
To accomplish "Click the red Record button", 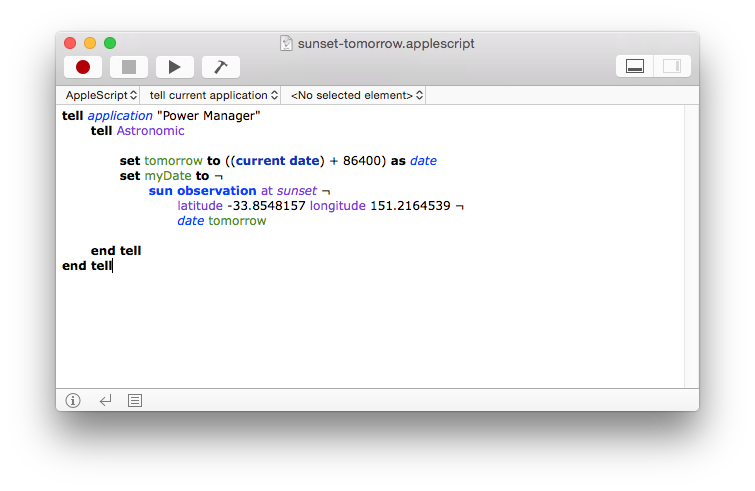I will (83, 67).
